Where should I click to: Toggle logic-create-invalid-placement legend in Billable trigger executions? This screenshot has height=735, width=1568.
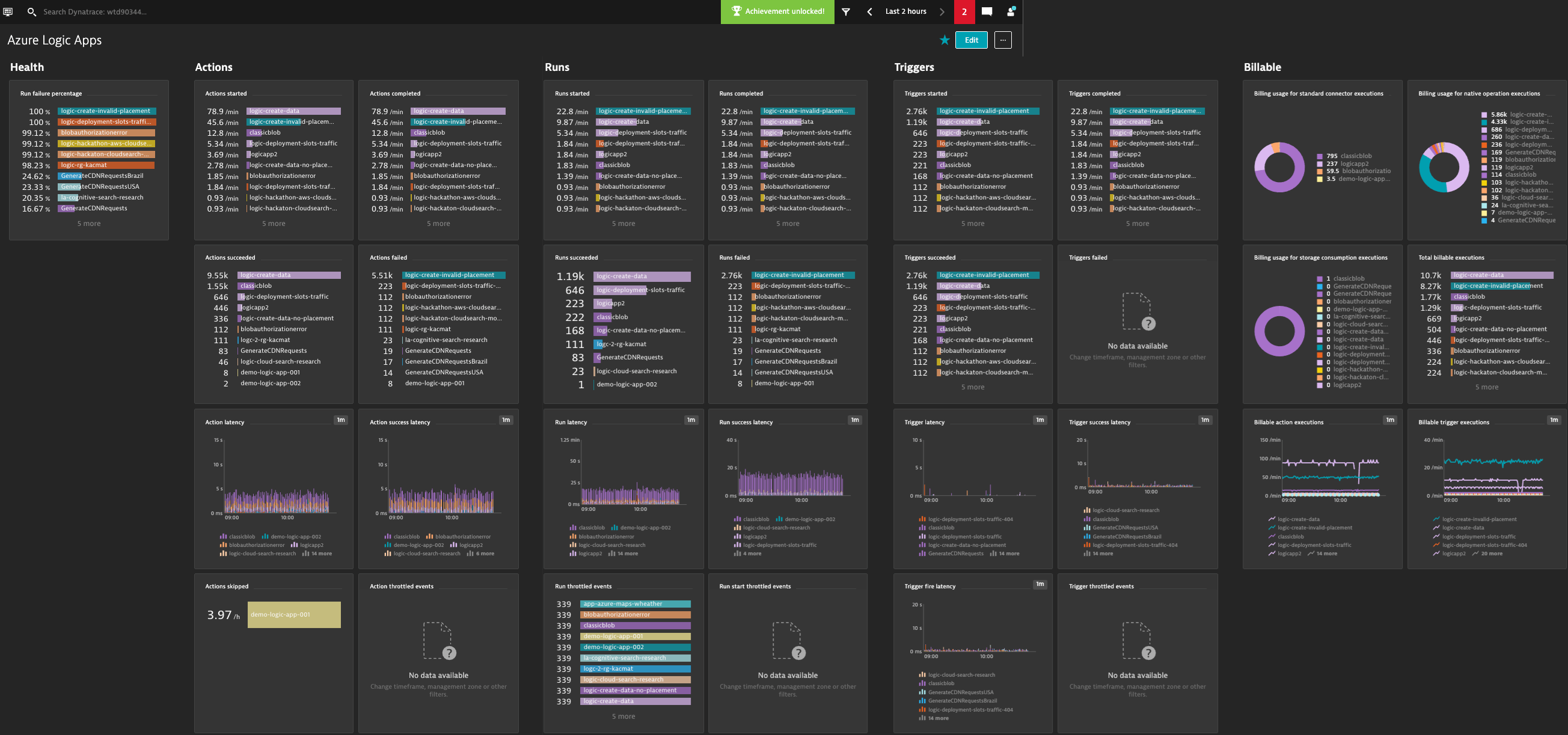coord(1474,519)
